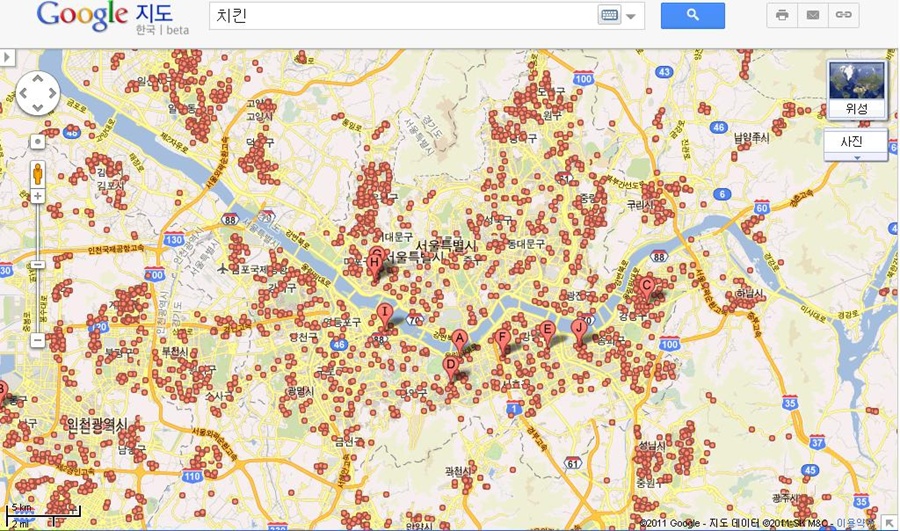Image resolution: width=900 pixels, height=531 pixels.
Task: Click the my-location dot button
Action: tap(37, 142)
